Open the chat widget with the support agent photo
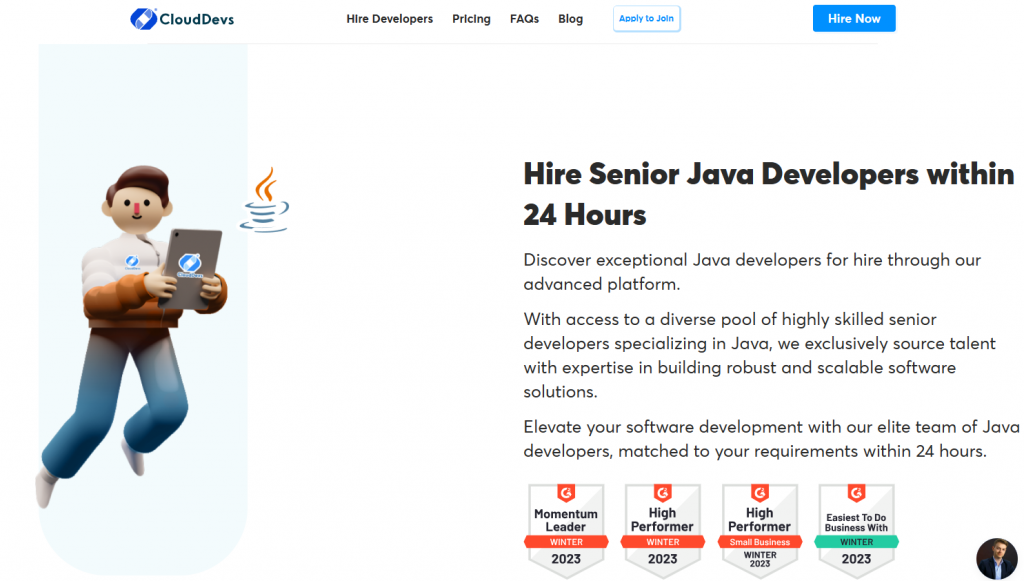The image size is (1024, 581). (996, 558)
